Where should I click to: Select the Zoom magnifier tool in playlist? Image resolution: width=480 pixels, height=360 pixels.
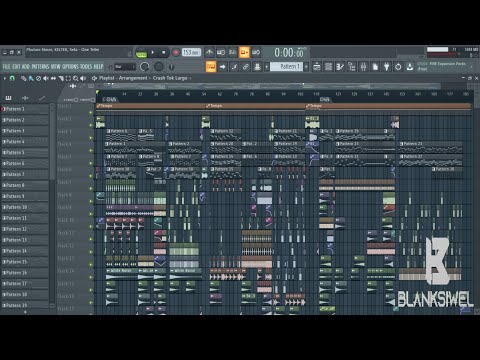(76, 78)
